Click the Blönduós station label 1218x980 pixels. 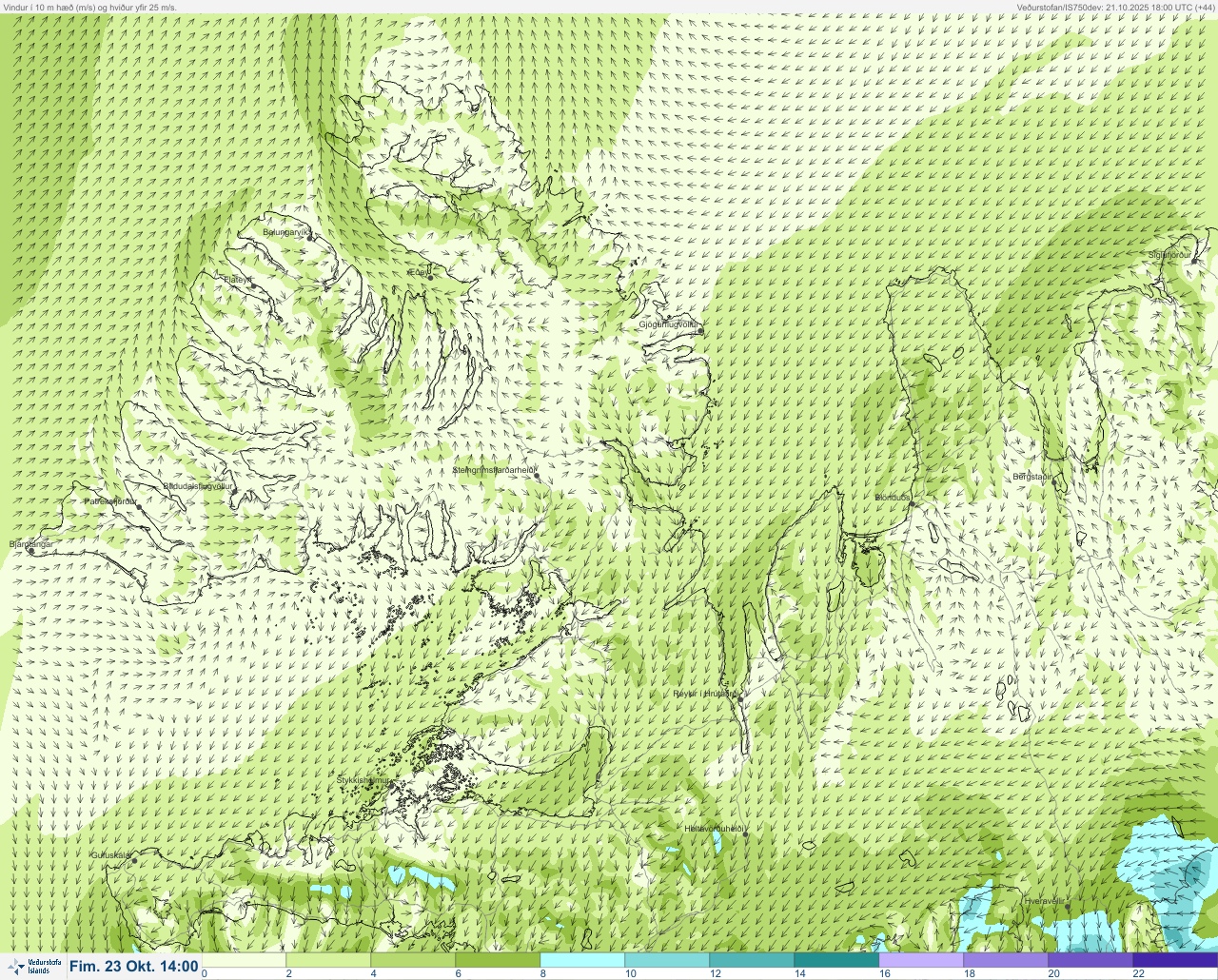[x=893, y=498]
